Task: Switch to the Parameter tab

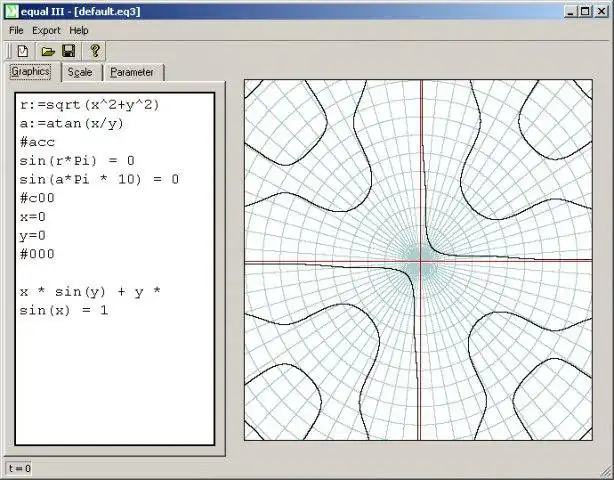Action: (132, 72)
